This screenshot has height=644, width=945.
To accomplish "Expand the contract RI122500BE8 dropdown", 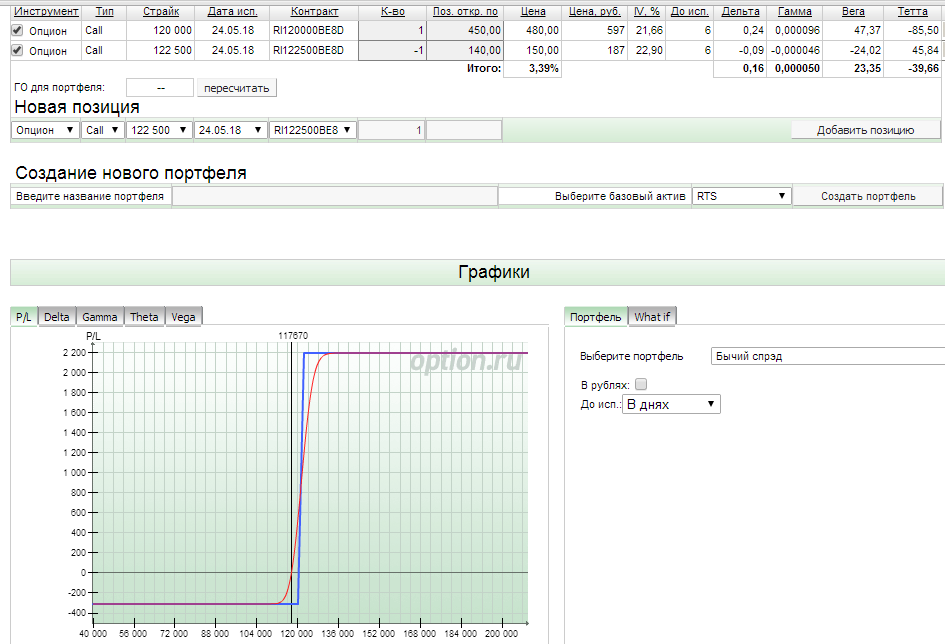I will [x=312, y=130].
